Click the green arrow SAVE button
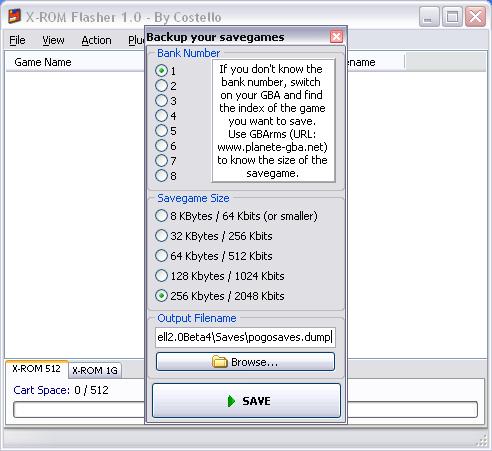This screenshot has width=492, height=451. [x=246, y=400]
